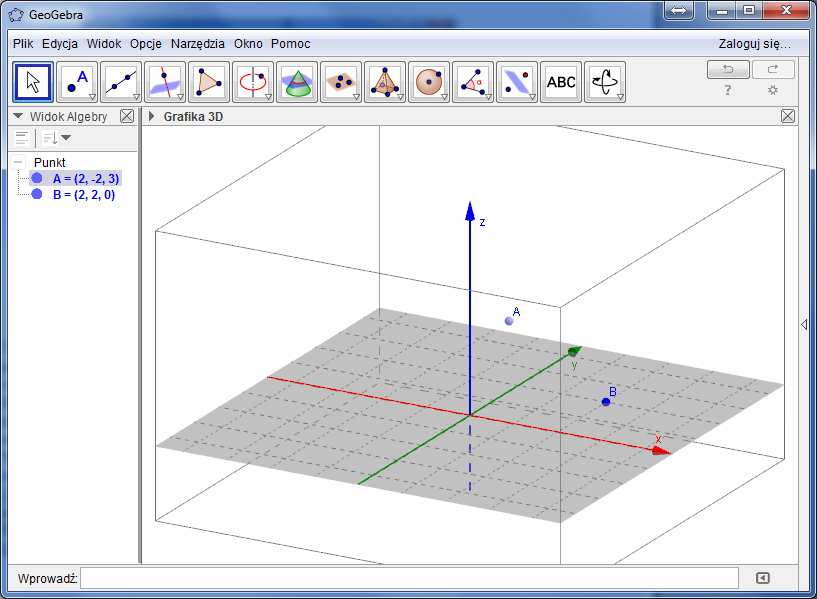817x599 pixels.
Task: Close the Widok Algebry panel
Action: pos(127,116)
